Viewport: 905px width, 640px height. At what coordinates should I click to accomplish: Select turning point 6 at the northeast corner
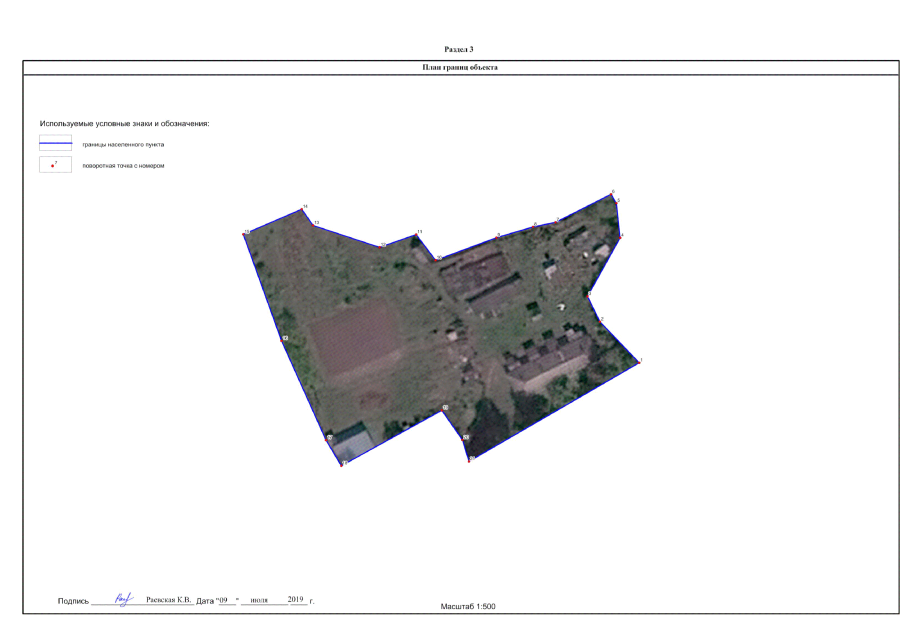coord(612,194)
